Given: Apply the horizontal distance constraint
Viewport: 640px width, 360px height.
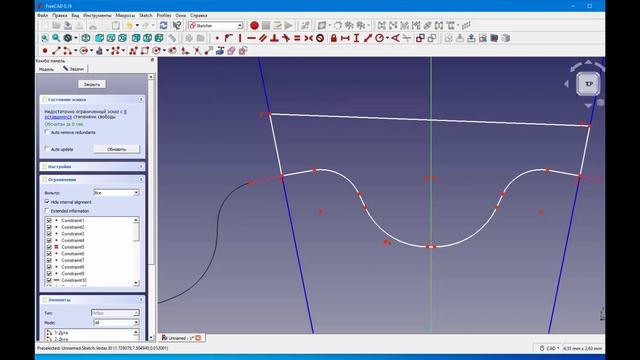Looking at the screenshot, I should pos(345,38).
